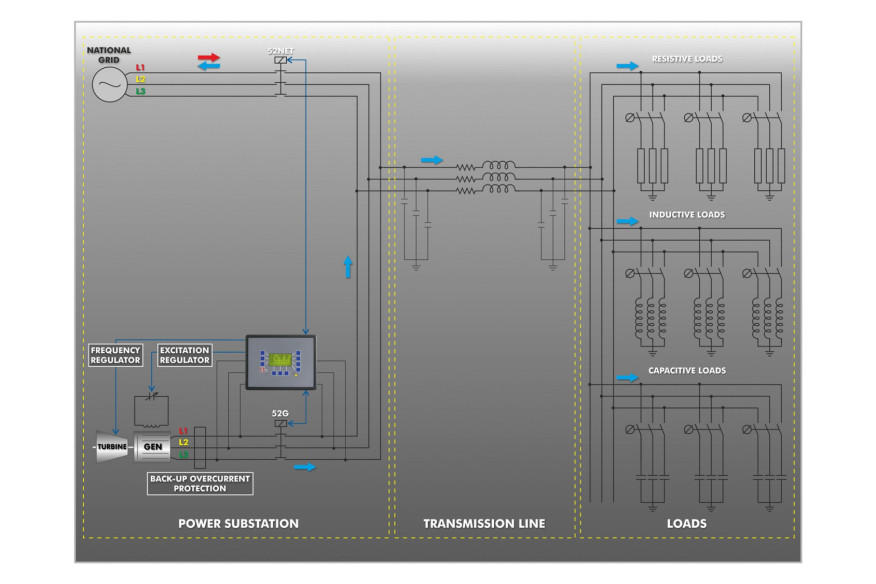Select the TRANSMISSION LINE section label
Viewport: 876px width, 584px height.
pos(485,522)
